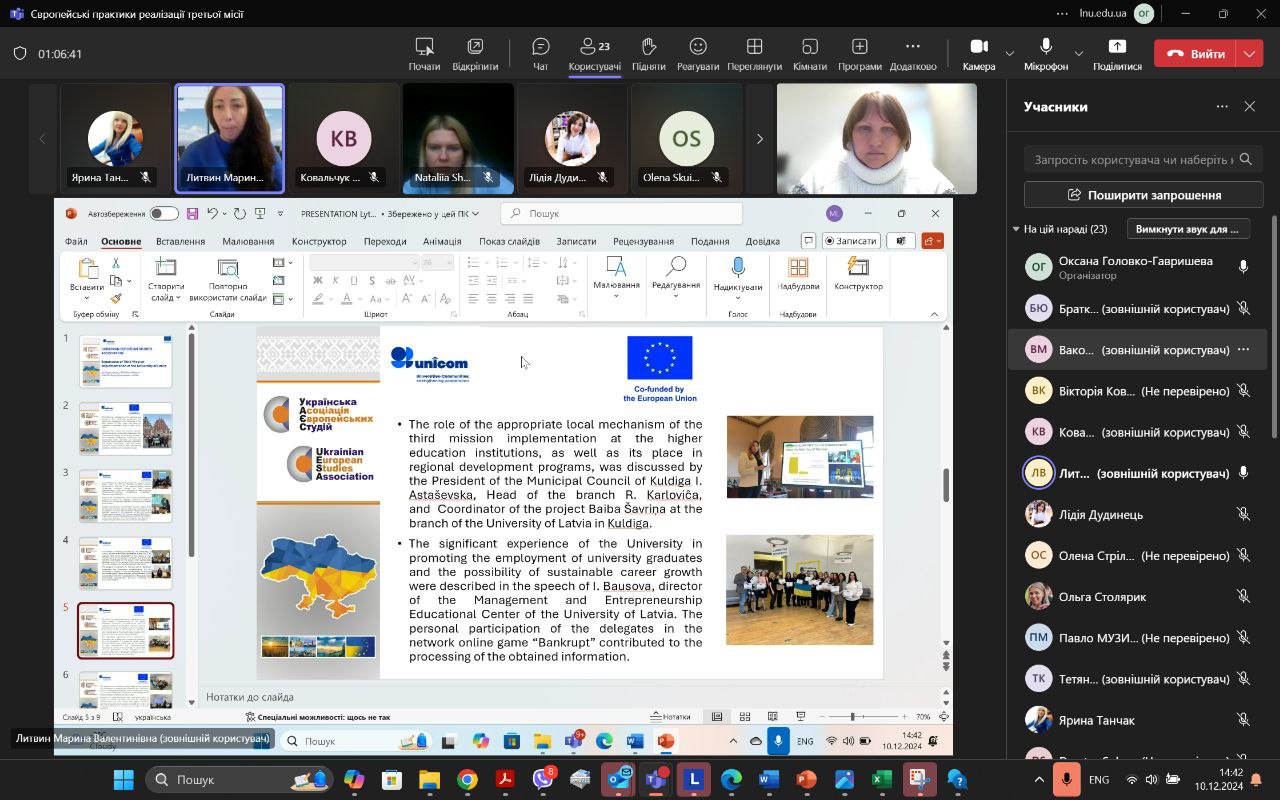Open microphone options dropdown arrow

click(1078, 53)
